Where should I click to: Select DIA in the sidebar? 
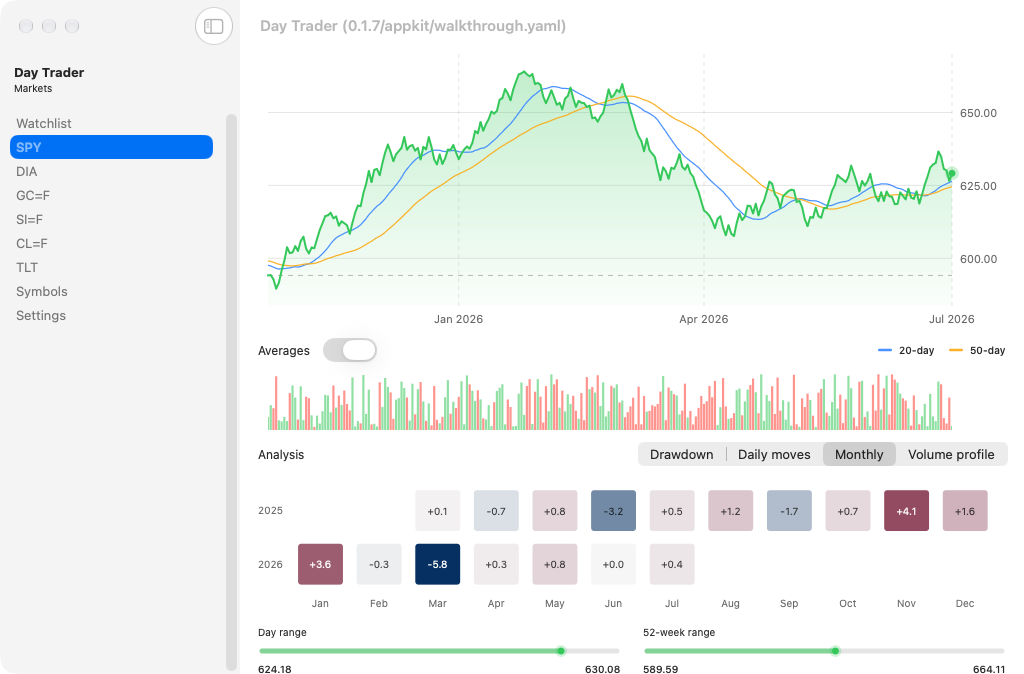(x=111, y=171)
